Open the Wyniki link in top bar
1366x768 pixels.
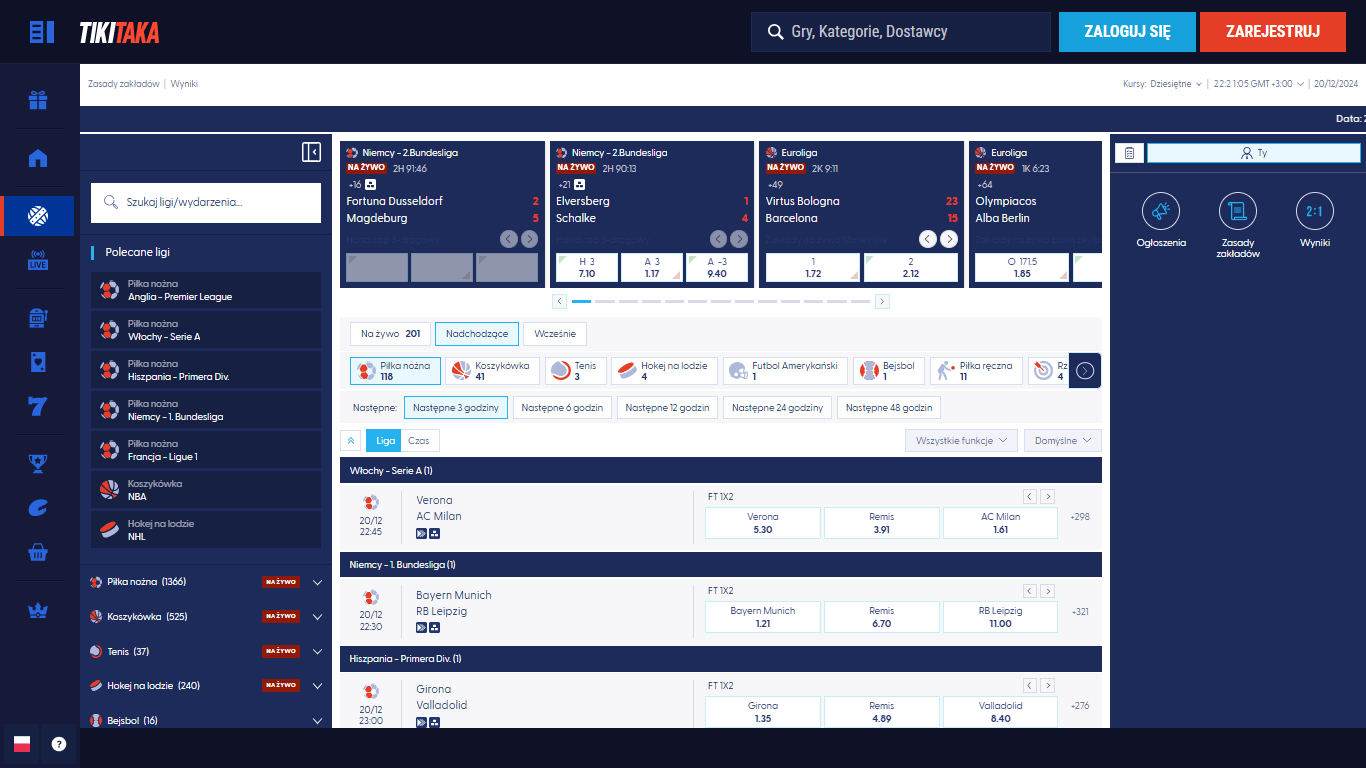tap(184, 84)
